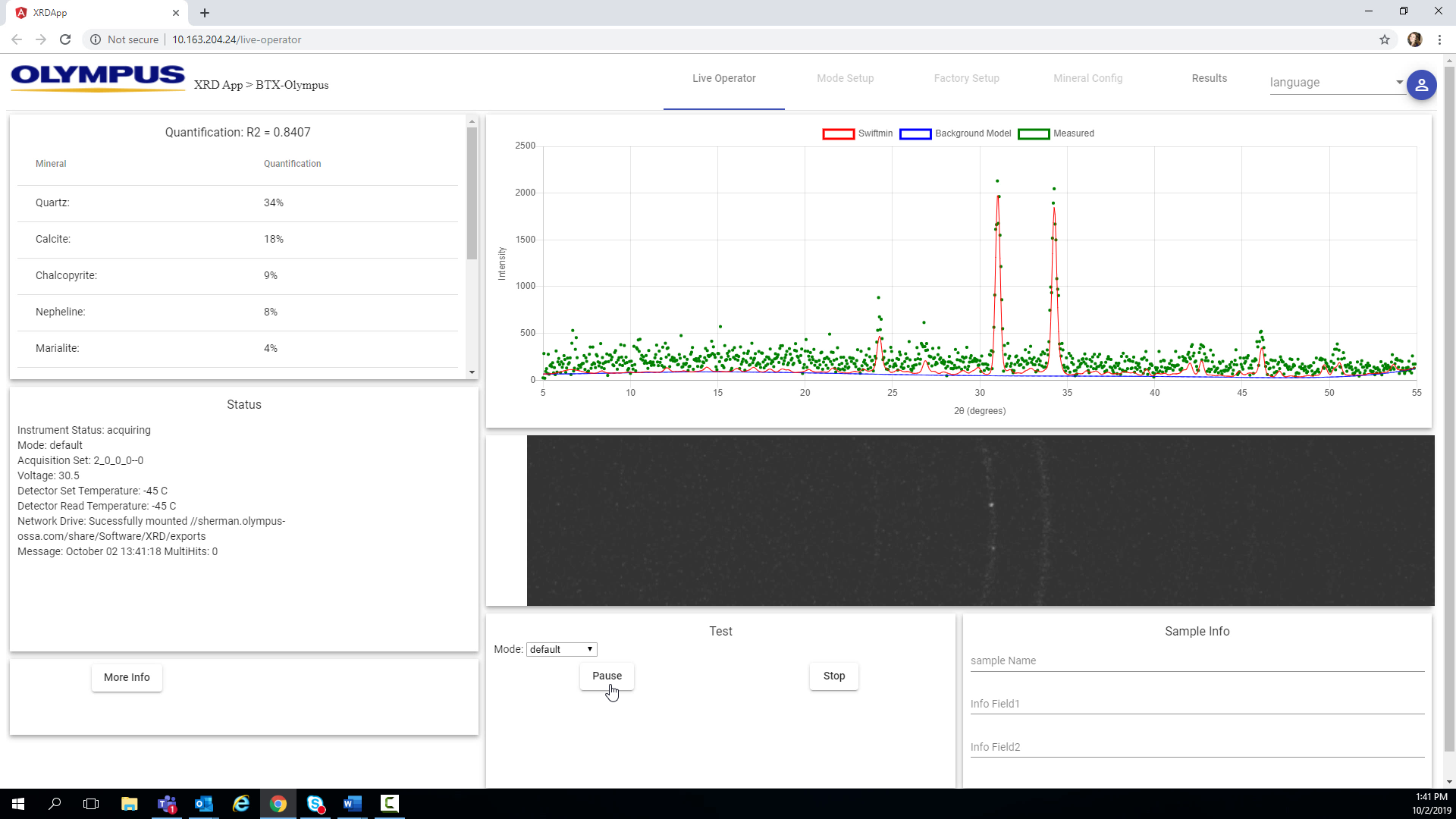Viewport: 1456px width, 819px height.
Task: Click the Factory Setup navigation icon
Action: point(966,78)
